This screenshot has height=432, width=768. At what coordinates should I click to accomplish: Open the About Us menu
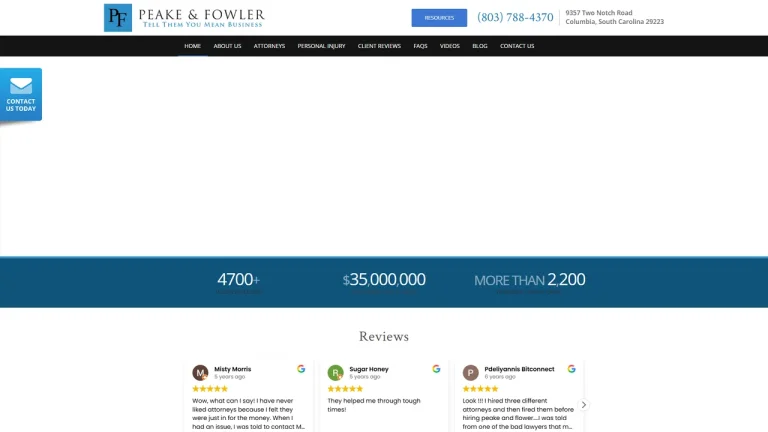pyautogui.click(x=227, y=46)
